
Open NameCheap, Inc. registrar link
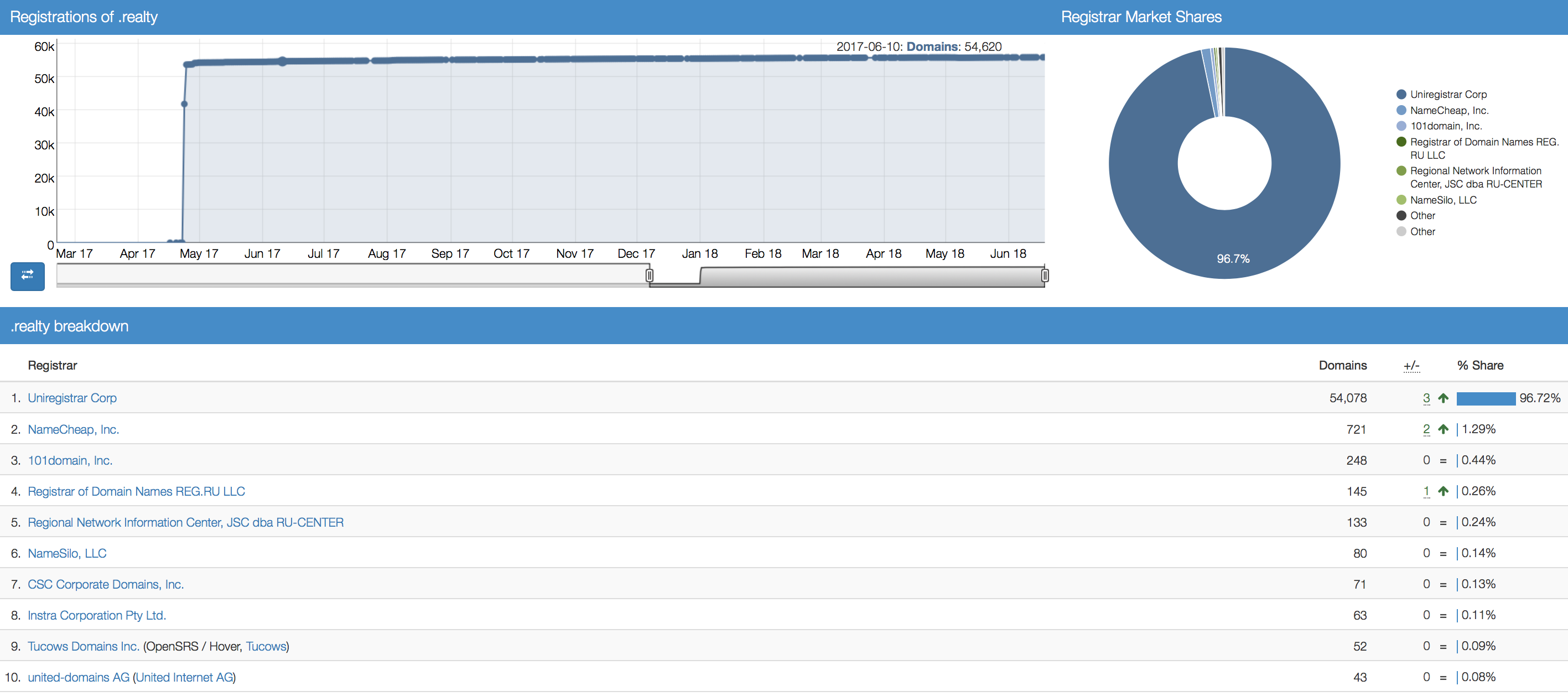(74, 429)
